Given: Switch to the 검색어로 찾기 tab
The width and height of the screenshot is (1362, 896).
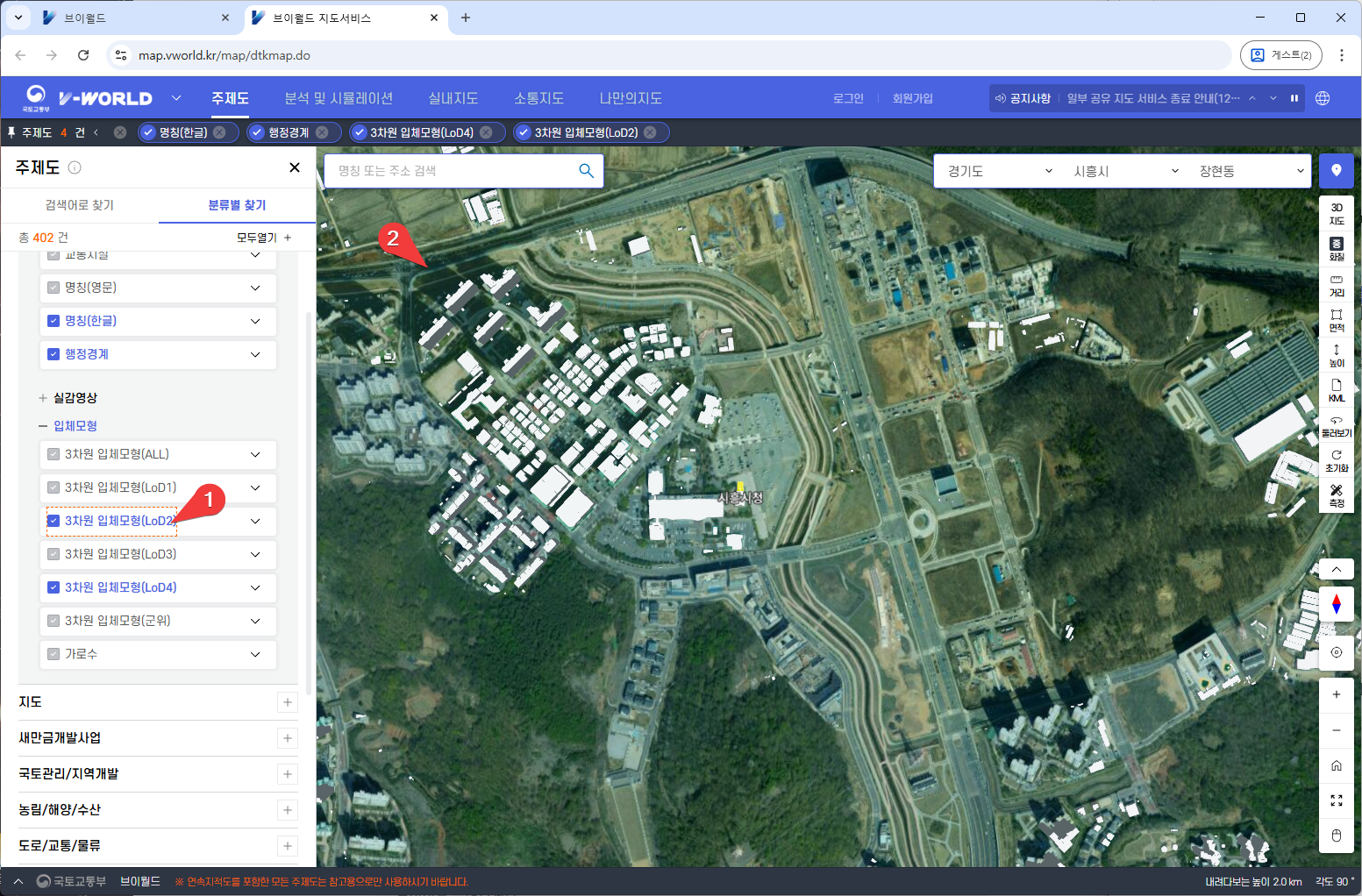Looking at the screenshot, I should 80,205.
